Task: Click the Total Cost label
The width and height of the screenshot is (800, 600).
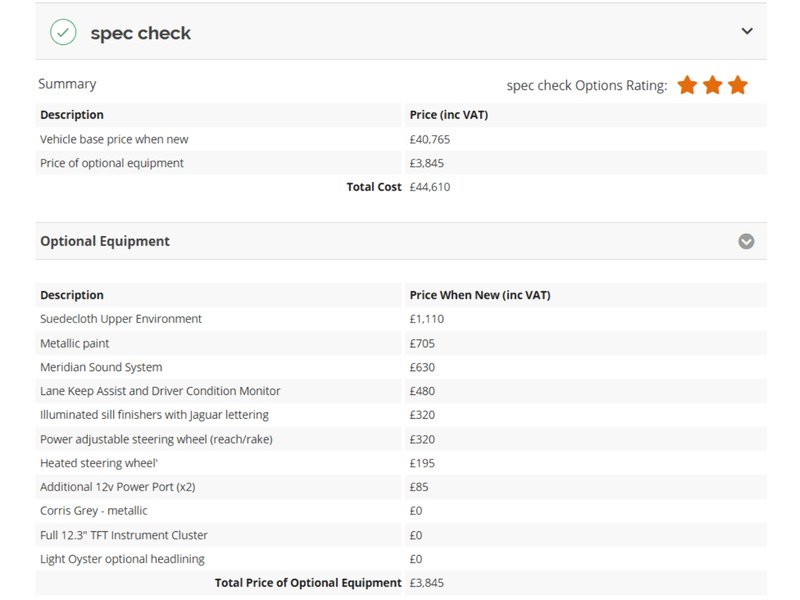Action: tap(374, 187)
